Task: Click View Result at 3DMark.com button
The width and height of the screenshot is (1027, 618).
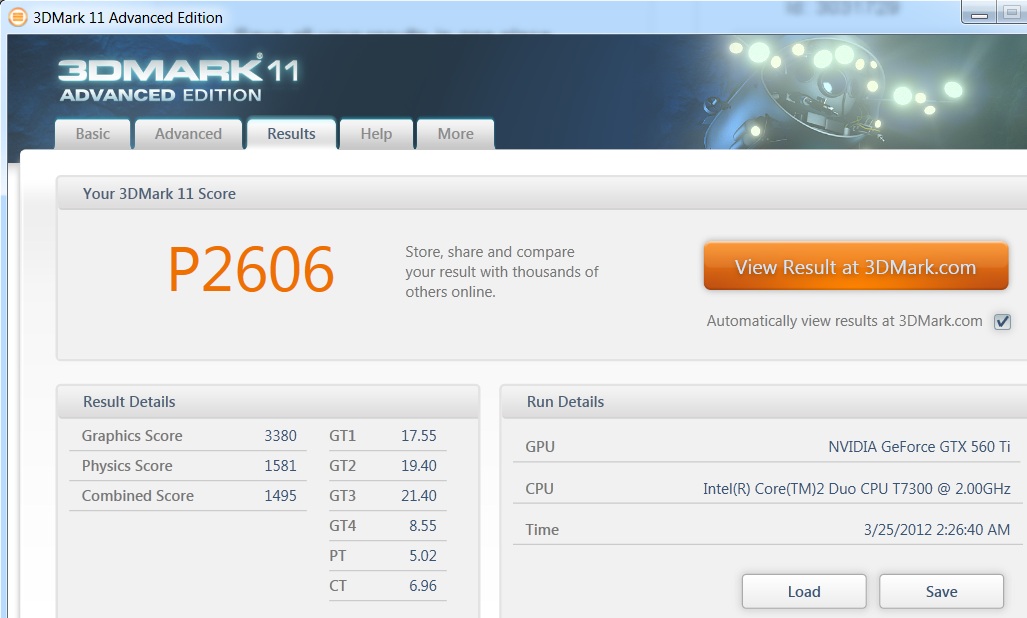Action: [x=855, y=266]
